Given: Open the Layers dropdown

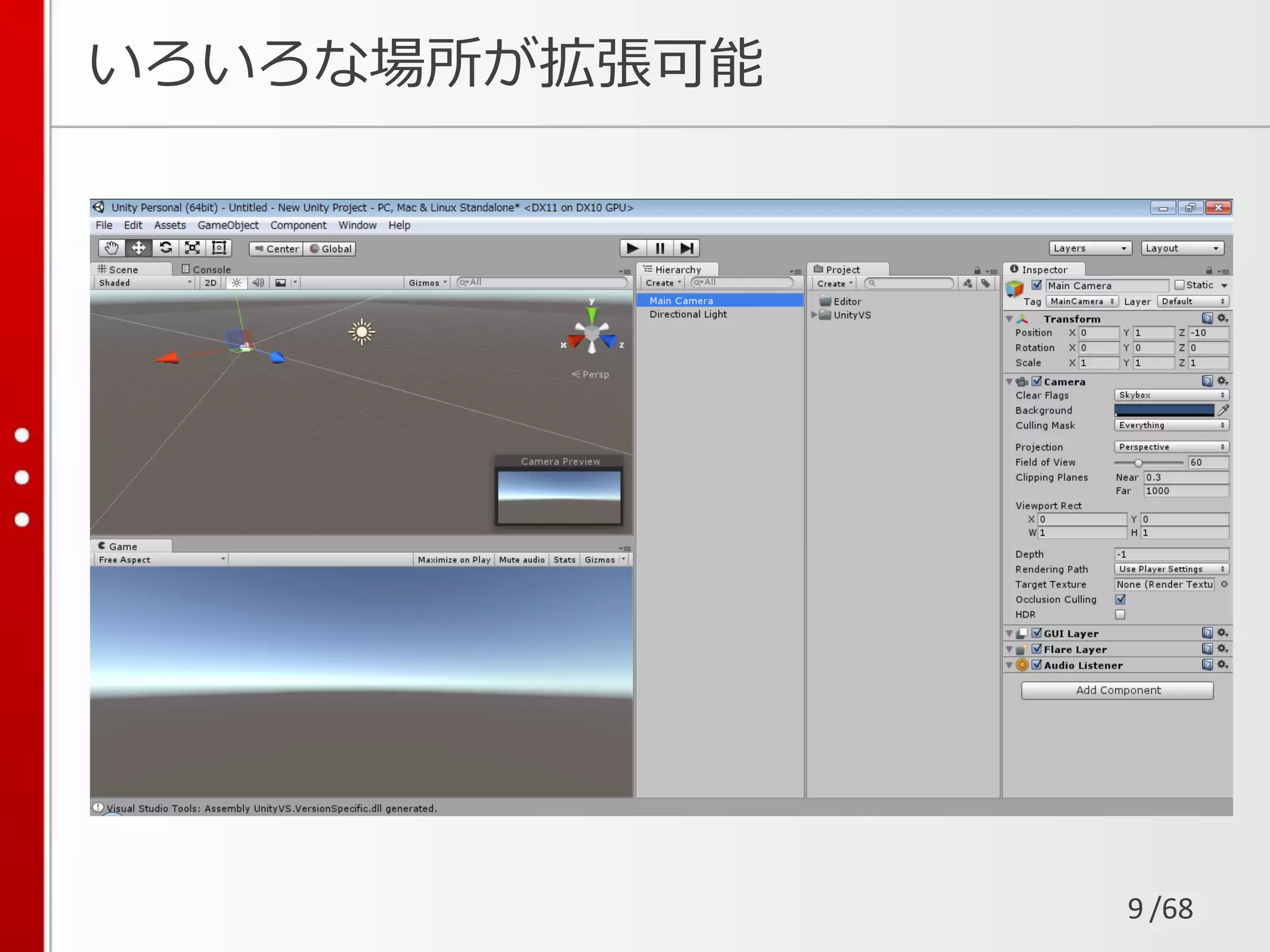Looking at the screenshot, I should [x=1091, y=248].
